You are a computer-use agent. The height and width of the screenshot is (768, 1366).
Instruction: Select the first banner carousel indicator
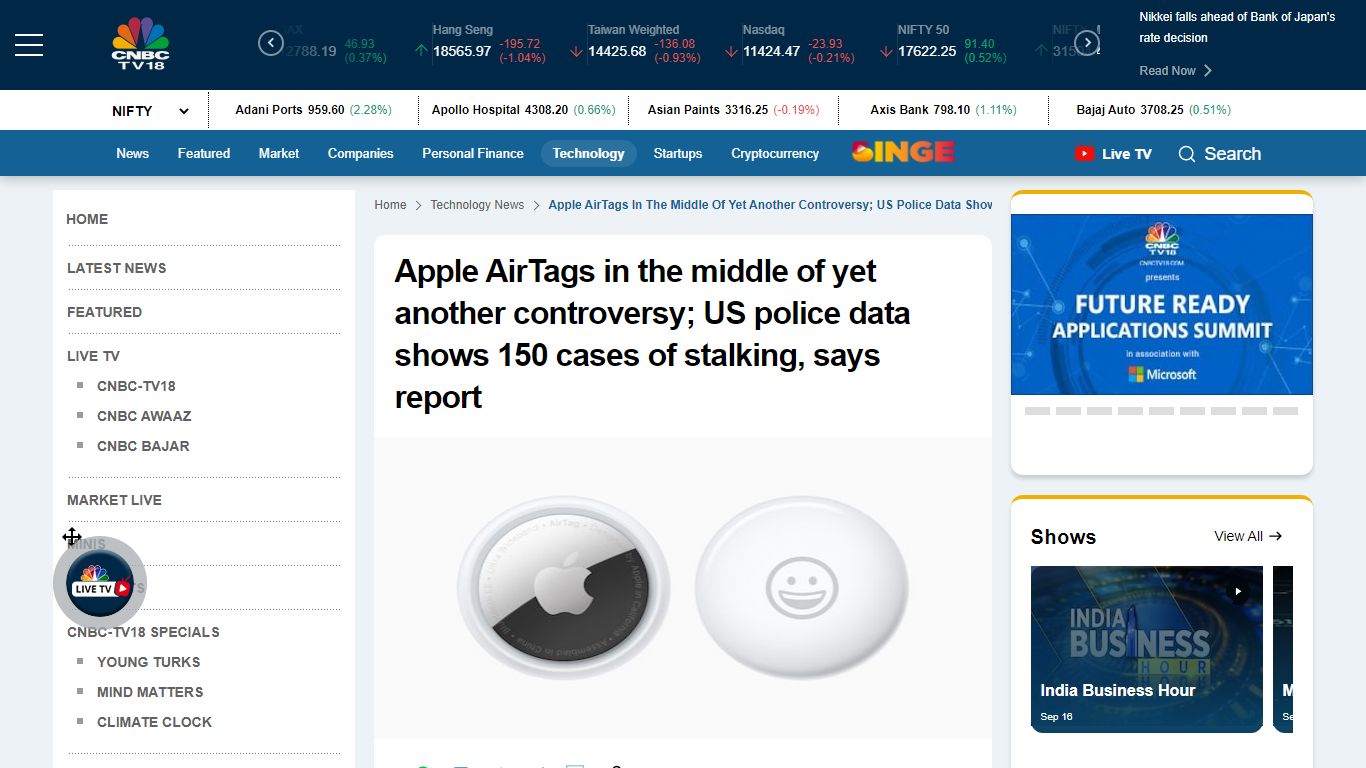(1038, 411)
